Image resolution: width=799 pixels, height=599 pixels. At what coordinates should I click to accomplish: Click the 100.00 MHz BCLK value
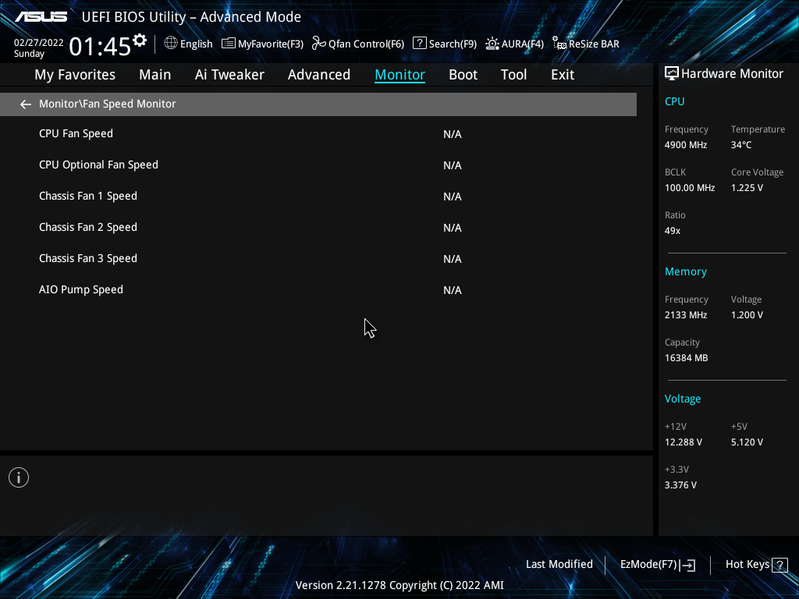pyautogui.click(x=689, y=188)
